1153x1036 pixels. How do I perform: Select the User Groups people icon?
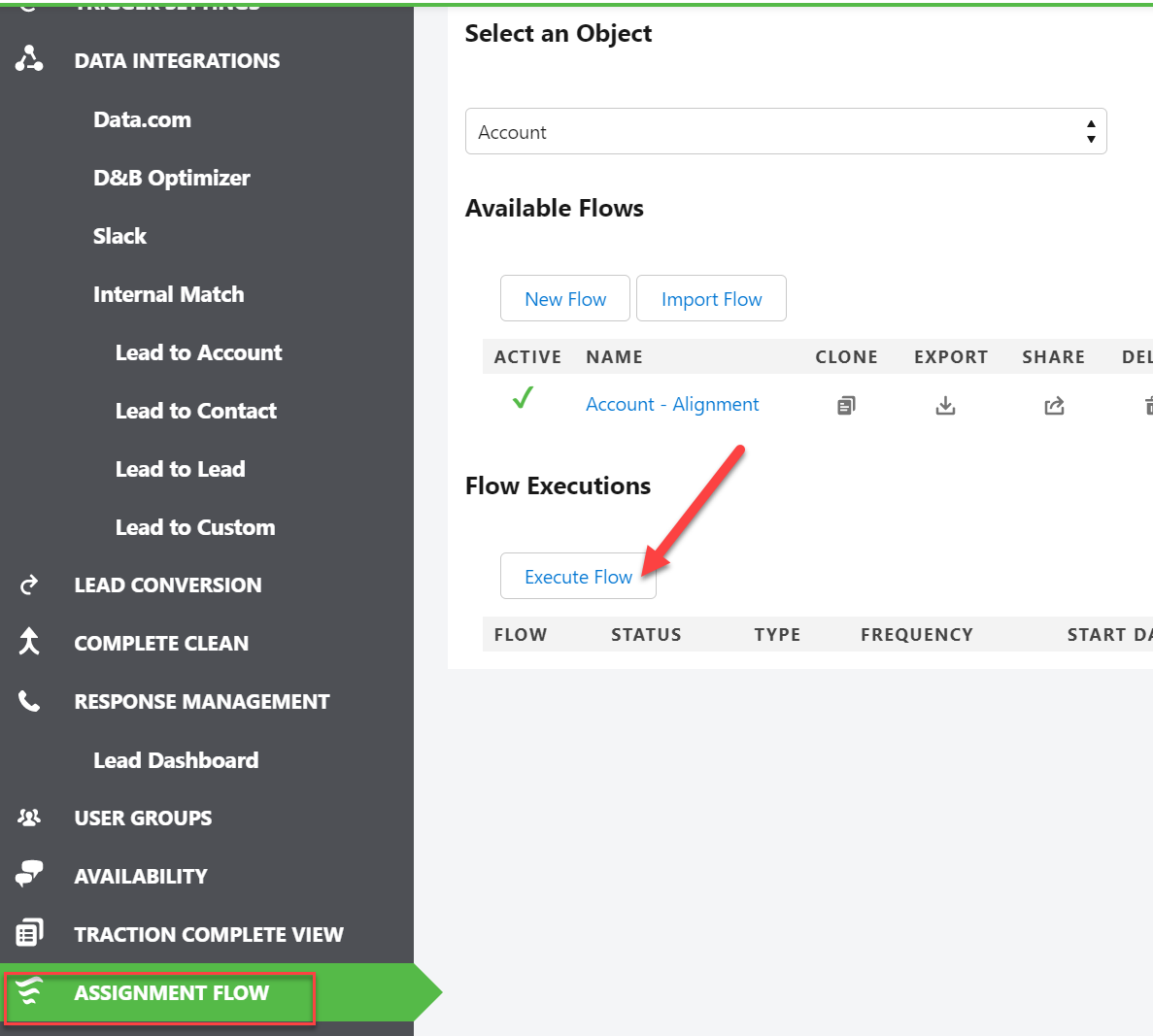coord(28,818)
